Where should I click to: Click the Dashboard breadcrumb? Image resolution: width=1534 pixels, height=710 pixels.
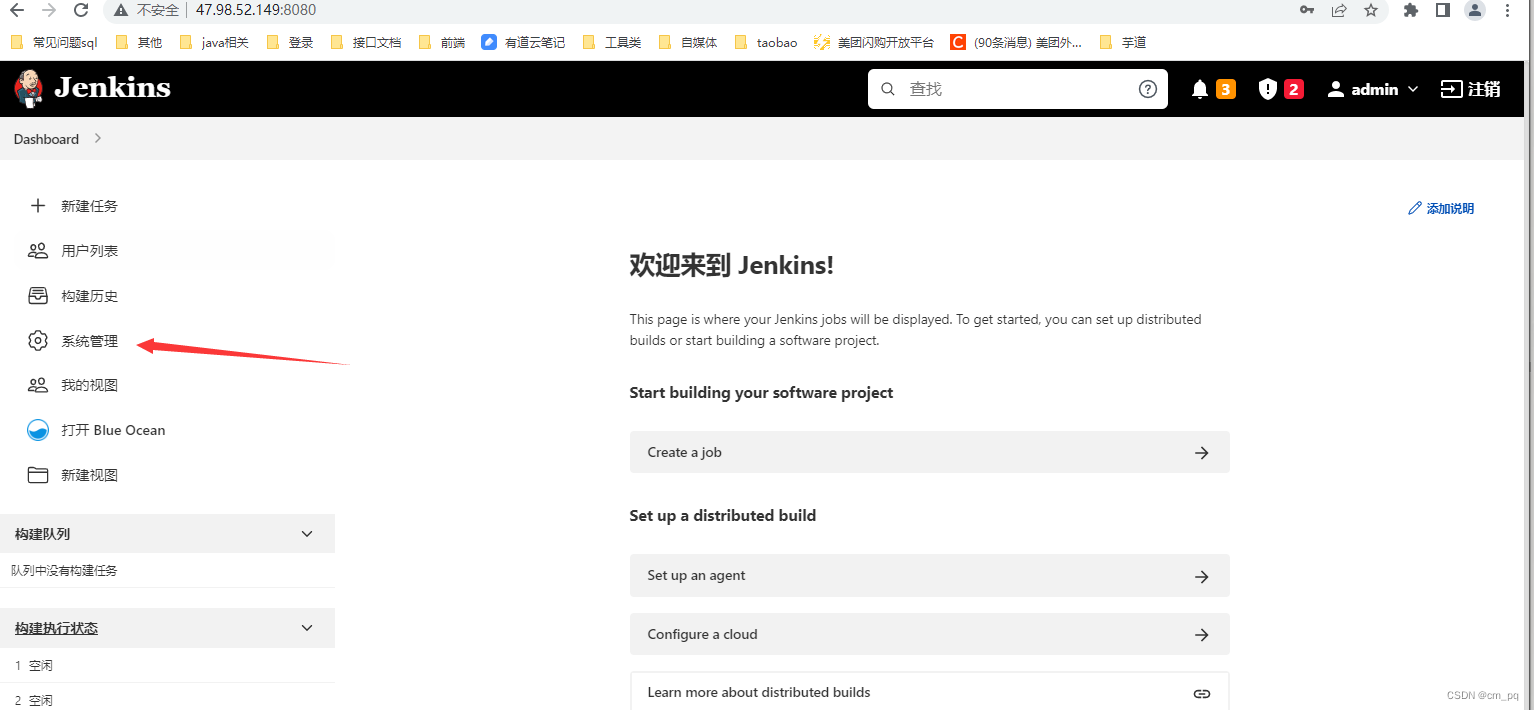tap(46, 139)
